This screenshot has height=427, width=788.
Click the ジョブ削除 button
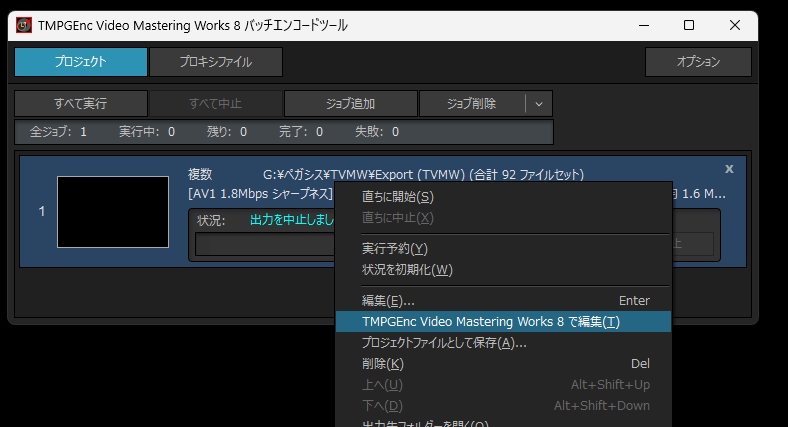pos(471,103)
